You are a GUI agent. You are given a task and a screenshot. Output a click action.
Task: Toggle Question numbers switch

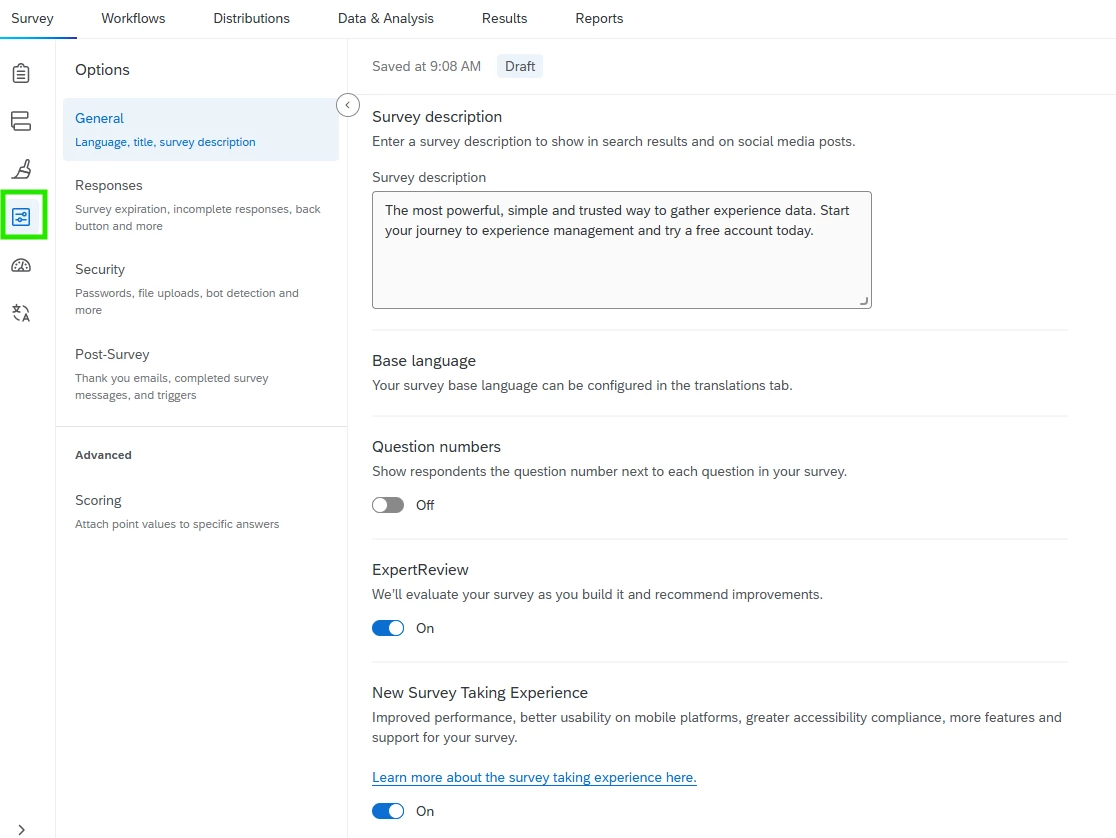point(388,505)
